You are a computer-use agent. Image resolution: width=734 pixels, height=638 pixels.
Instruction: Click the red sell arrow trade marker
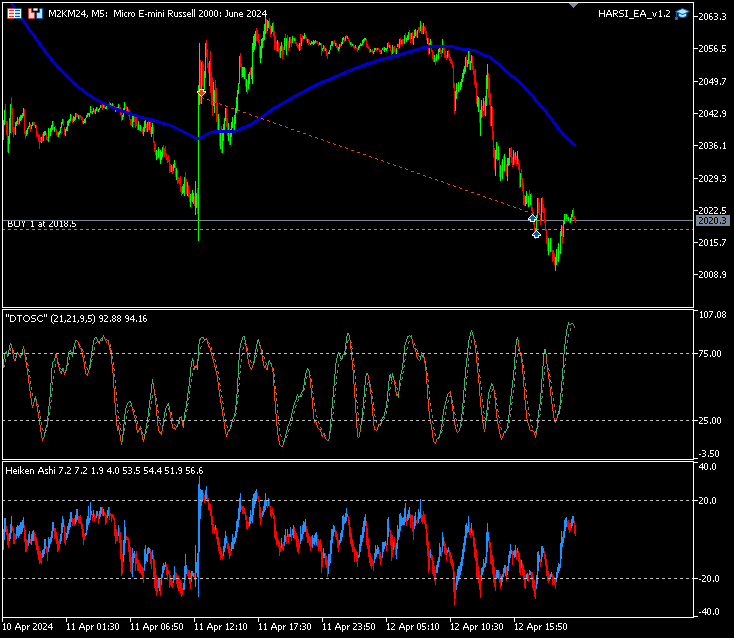click(201, 92)
